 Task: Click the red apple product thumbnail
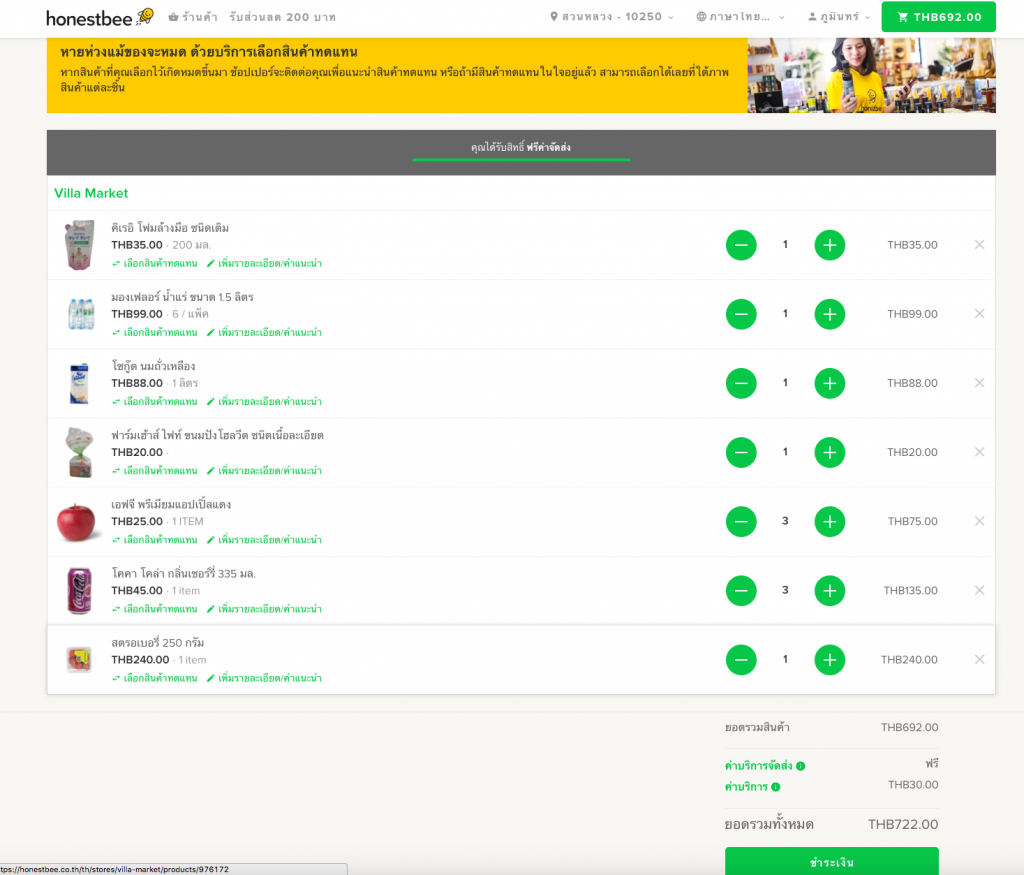79,522
